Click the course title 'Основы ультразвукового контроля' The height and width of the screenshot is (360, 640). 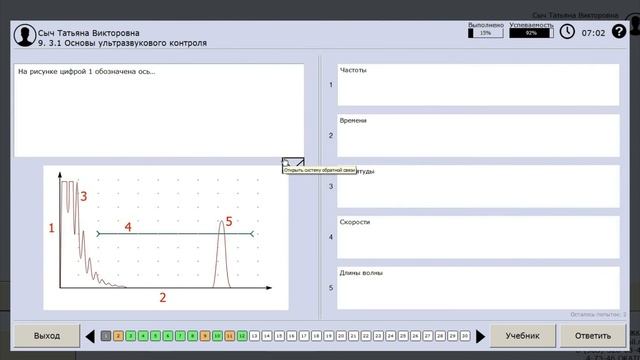pos(136,43)
